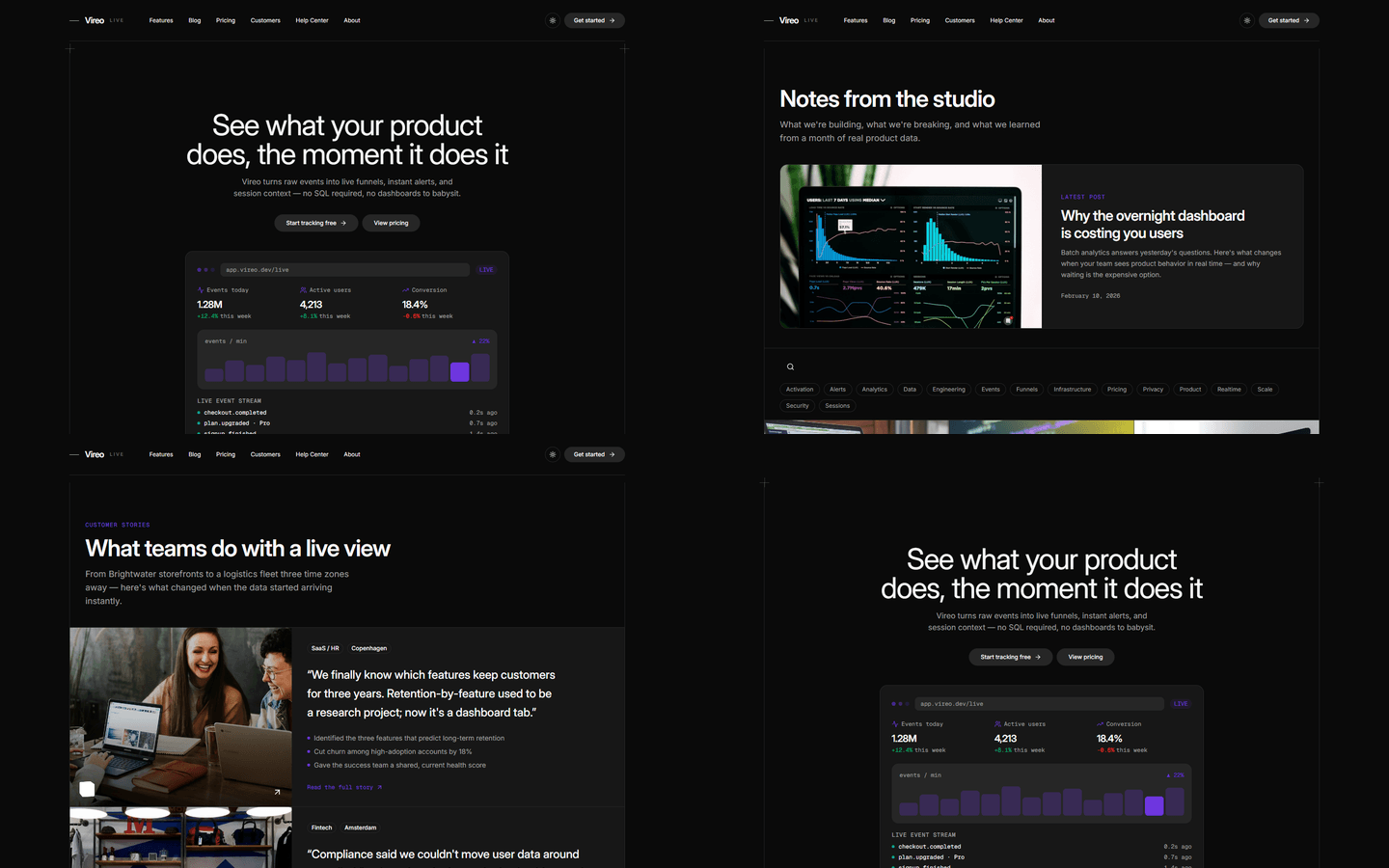The height and width of the screenshot is (868, 1389).
Task: Filter blog posts by Privacy tag
Action: tap(1154, 390)
